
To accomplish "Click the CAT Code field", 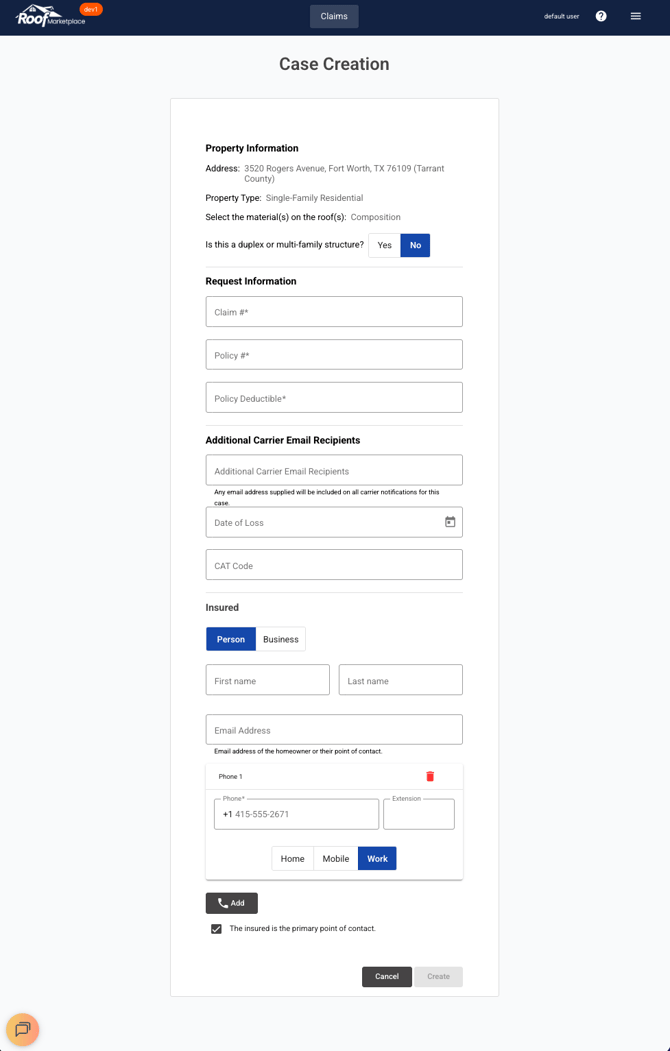I will 334,565.
